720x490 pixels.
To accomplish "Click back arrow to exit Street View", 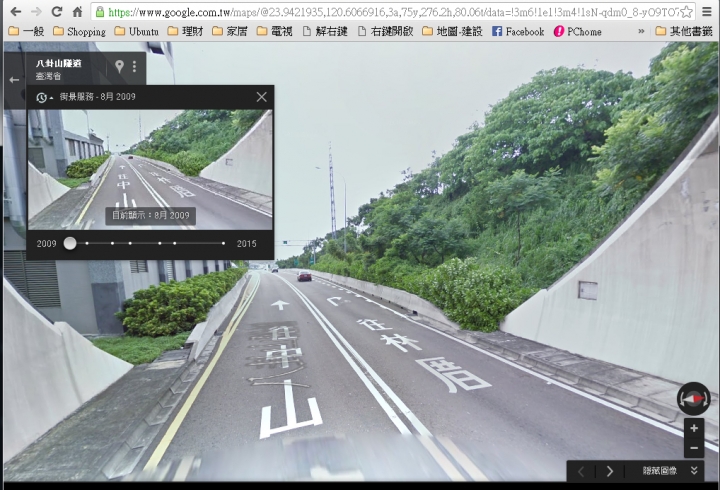I will coord(14,79).
